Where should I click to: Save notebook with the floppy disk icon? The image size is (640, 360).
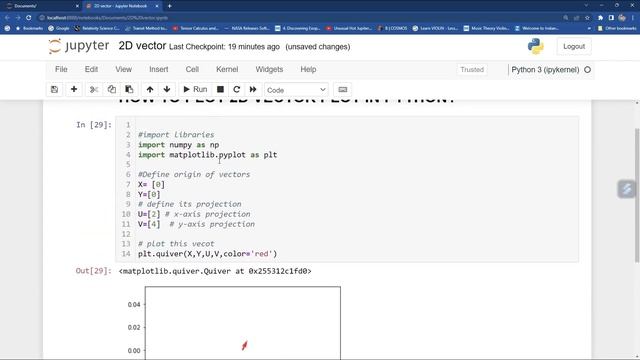click(54, 89)
